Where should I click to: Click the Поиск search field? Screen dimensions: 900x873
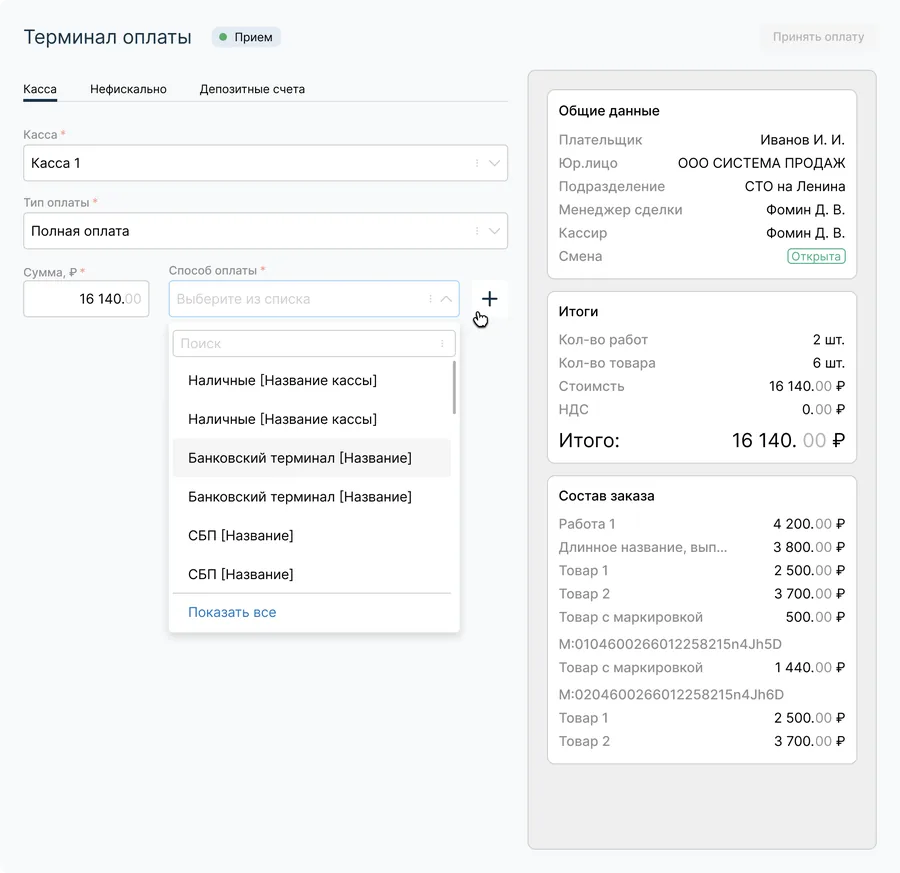point(314,343)
